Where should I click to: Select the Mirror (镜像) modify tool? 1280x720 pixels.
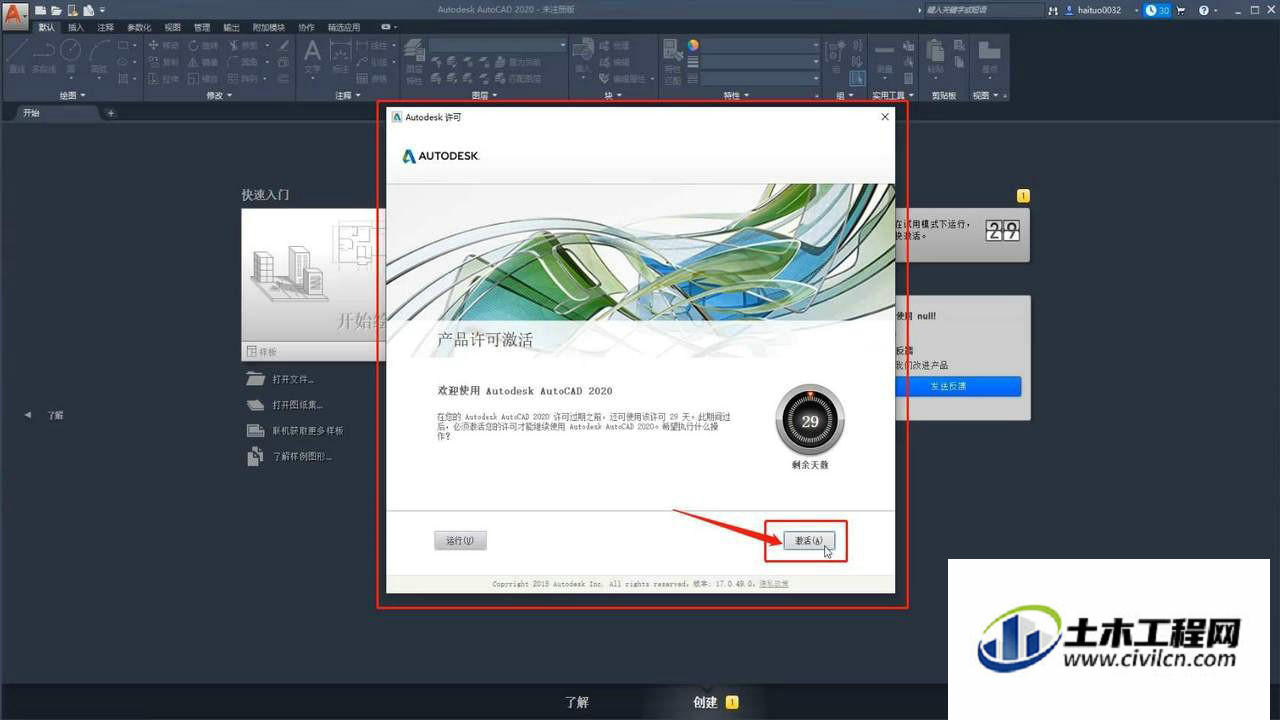pos(203,62)
